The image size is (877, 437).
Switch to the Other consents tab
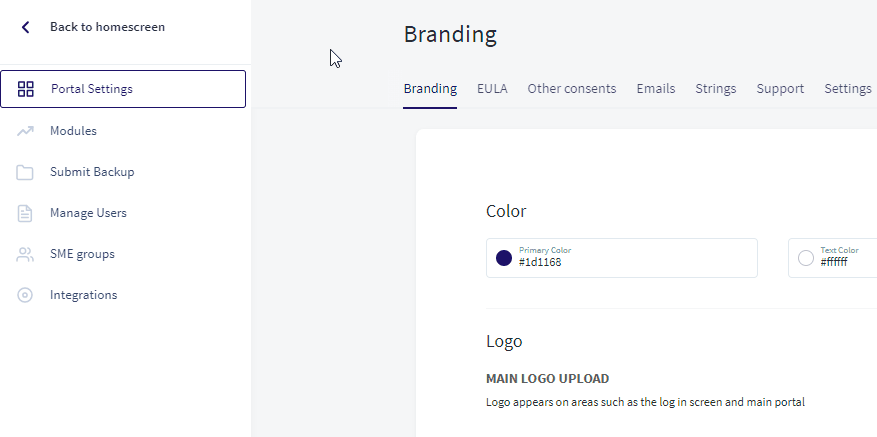click(x=572, y=89)
